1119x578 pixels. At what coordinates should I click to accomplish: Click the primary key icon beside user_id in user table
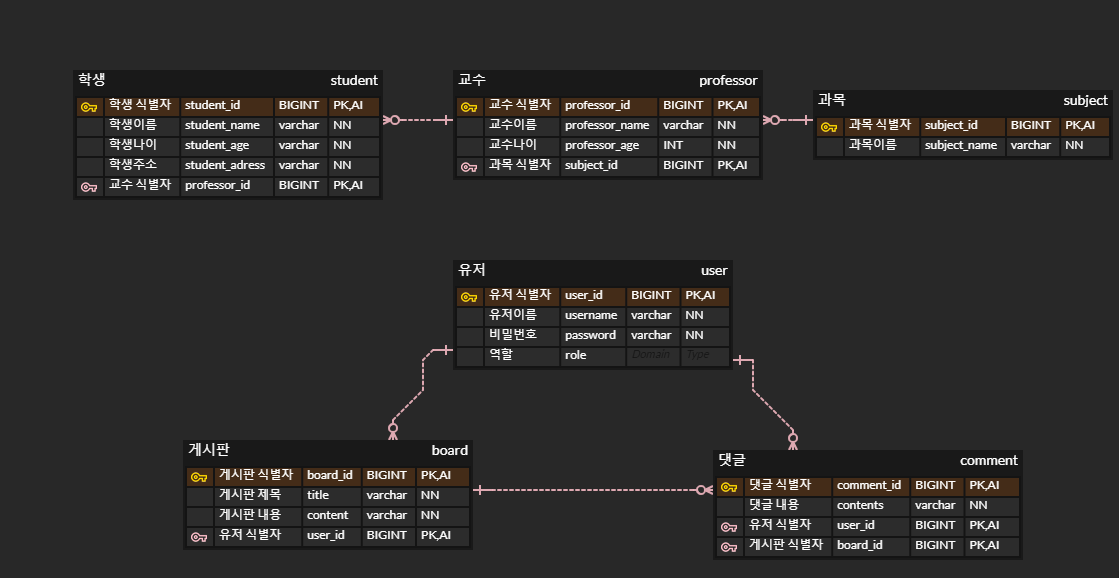click(x=470, y=296)
